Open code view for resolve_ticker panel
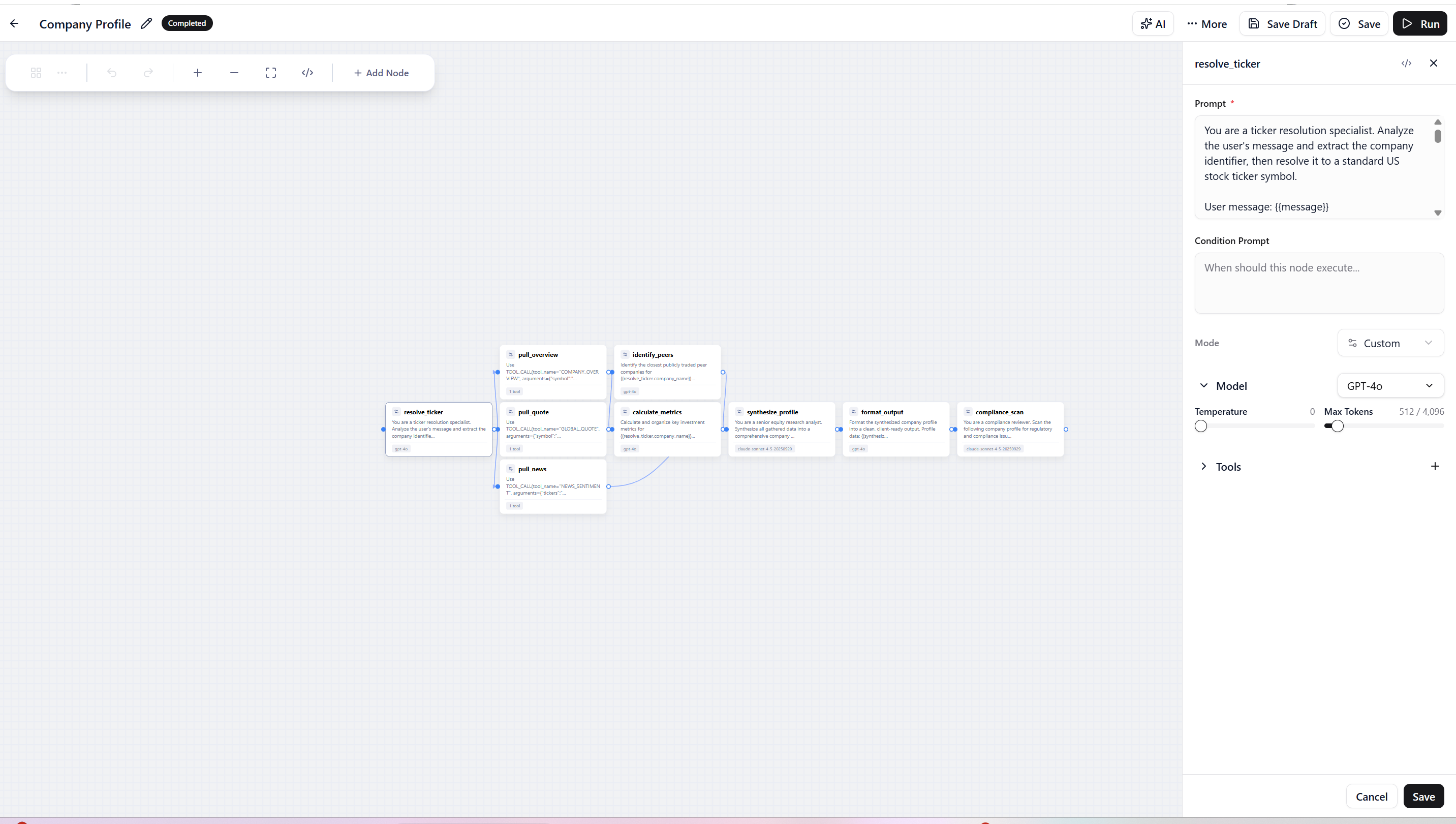 click(1407, 63)
